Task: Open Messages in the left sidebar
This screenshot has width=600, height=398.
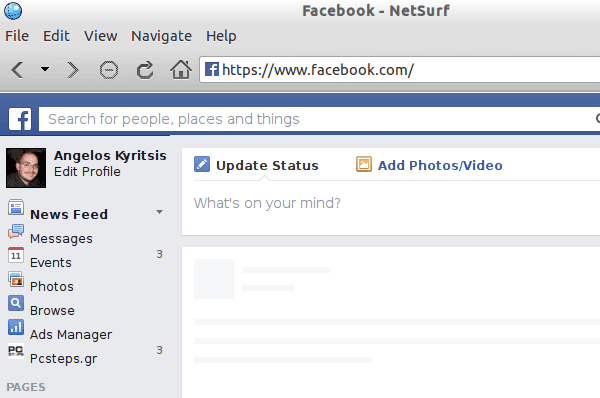Action: click(61, 238)
